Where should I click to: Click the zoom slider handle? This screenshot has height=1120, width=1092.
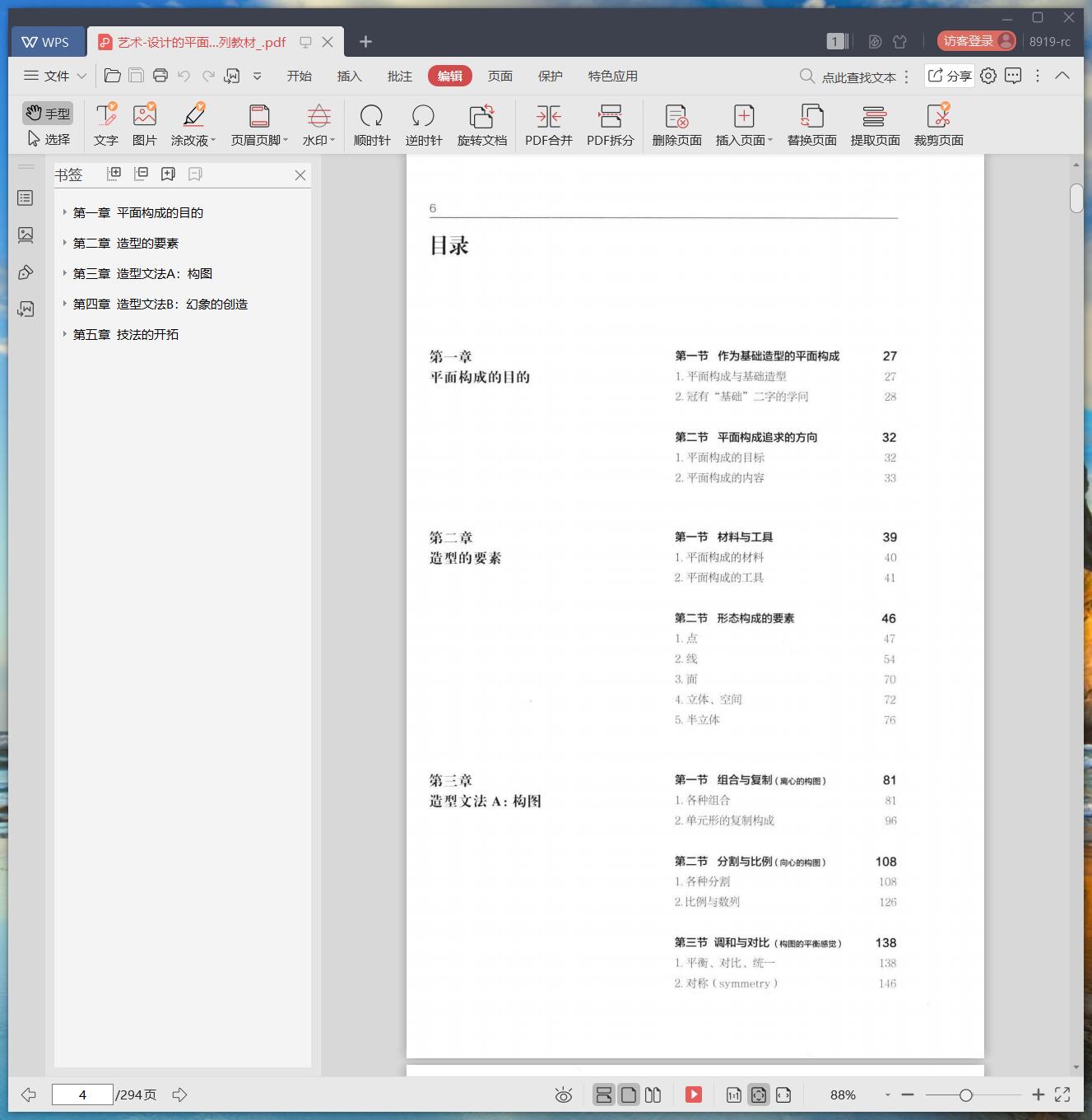click(966, 1094)
